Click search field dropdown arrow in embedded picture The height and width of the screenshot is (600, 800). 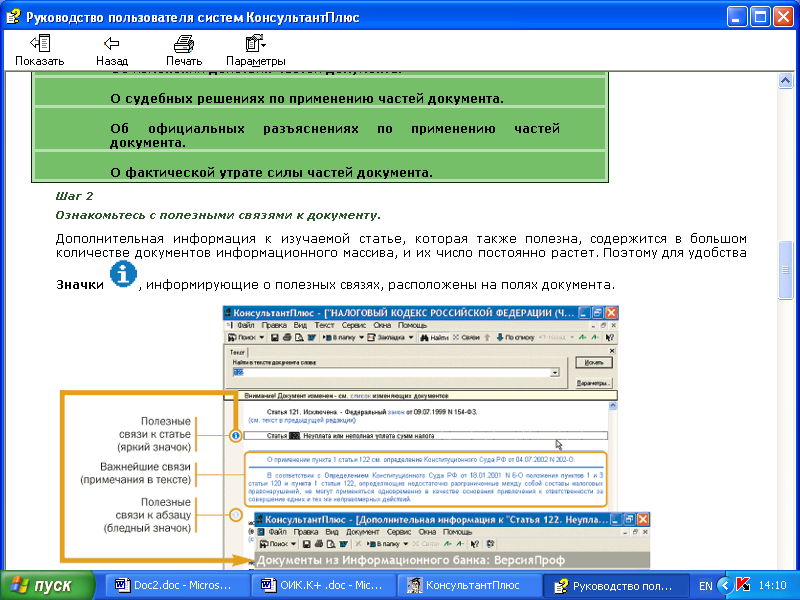[555, 373]
